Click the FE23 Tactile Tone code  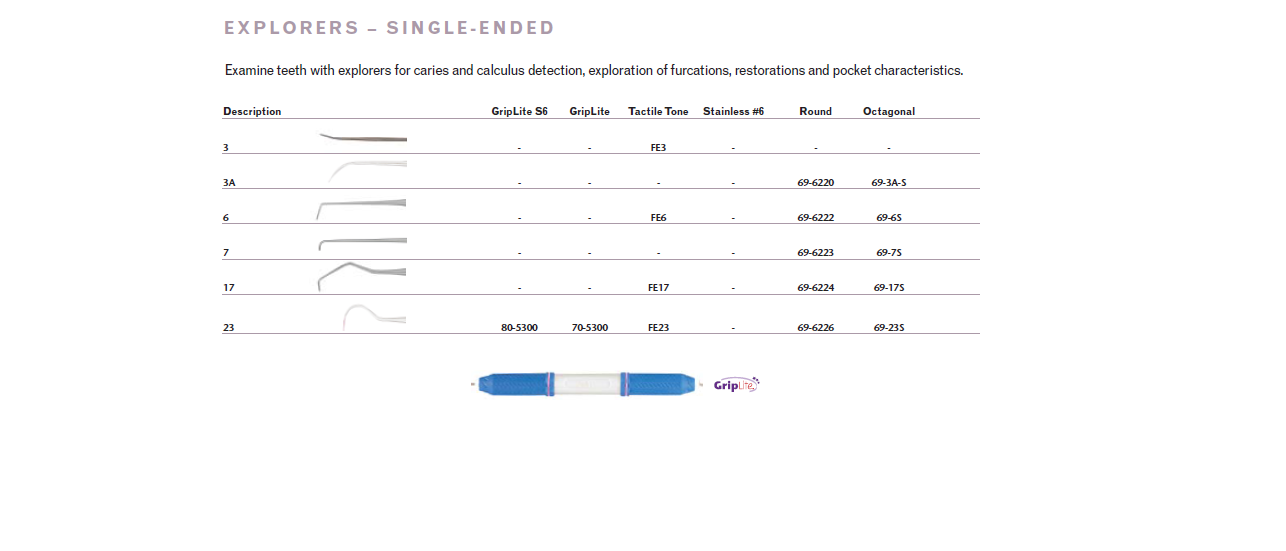[x=658, y=328]
